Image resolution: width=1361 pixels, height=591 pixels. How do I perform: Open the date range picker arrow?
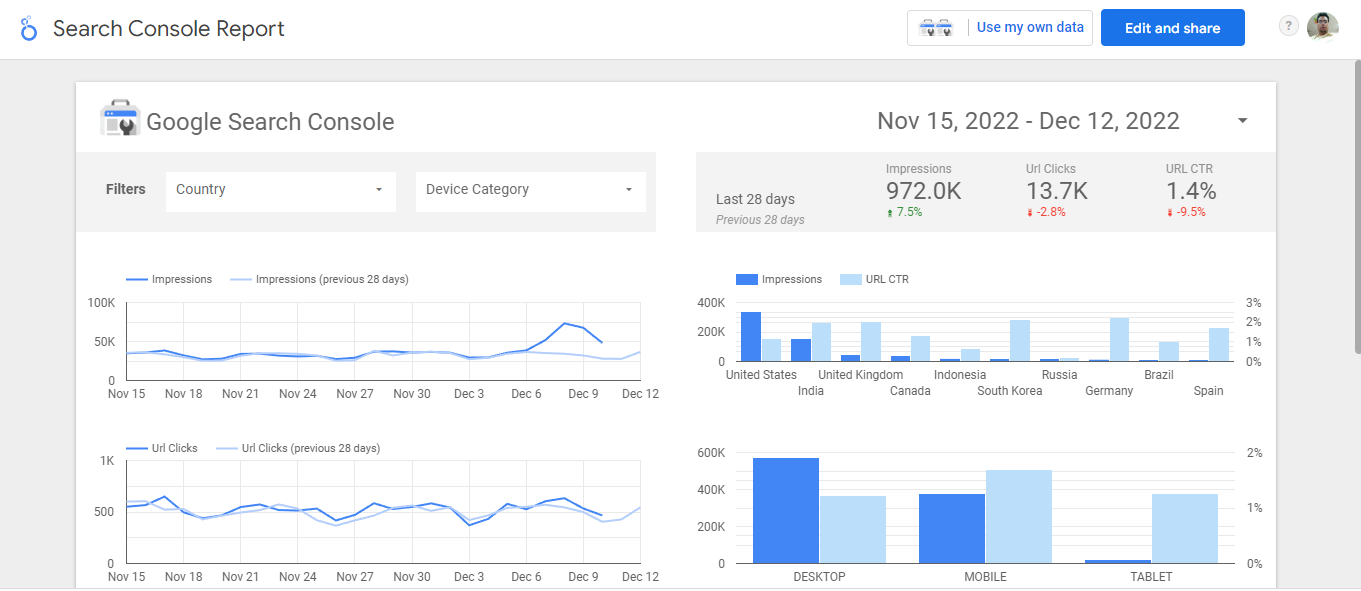tap(1242, 121)
